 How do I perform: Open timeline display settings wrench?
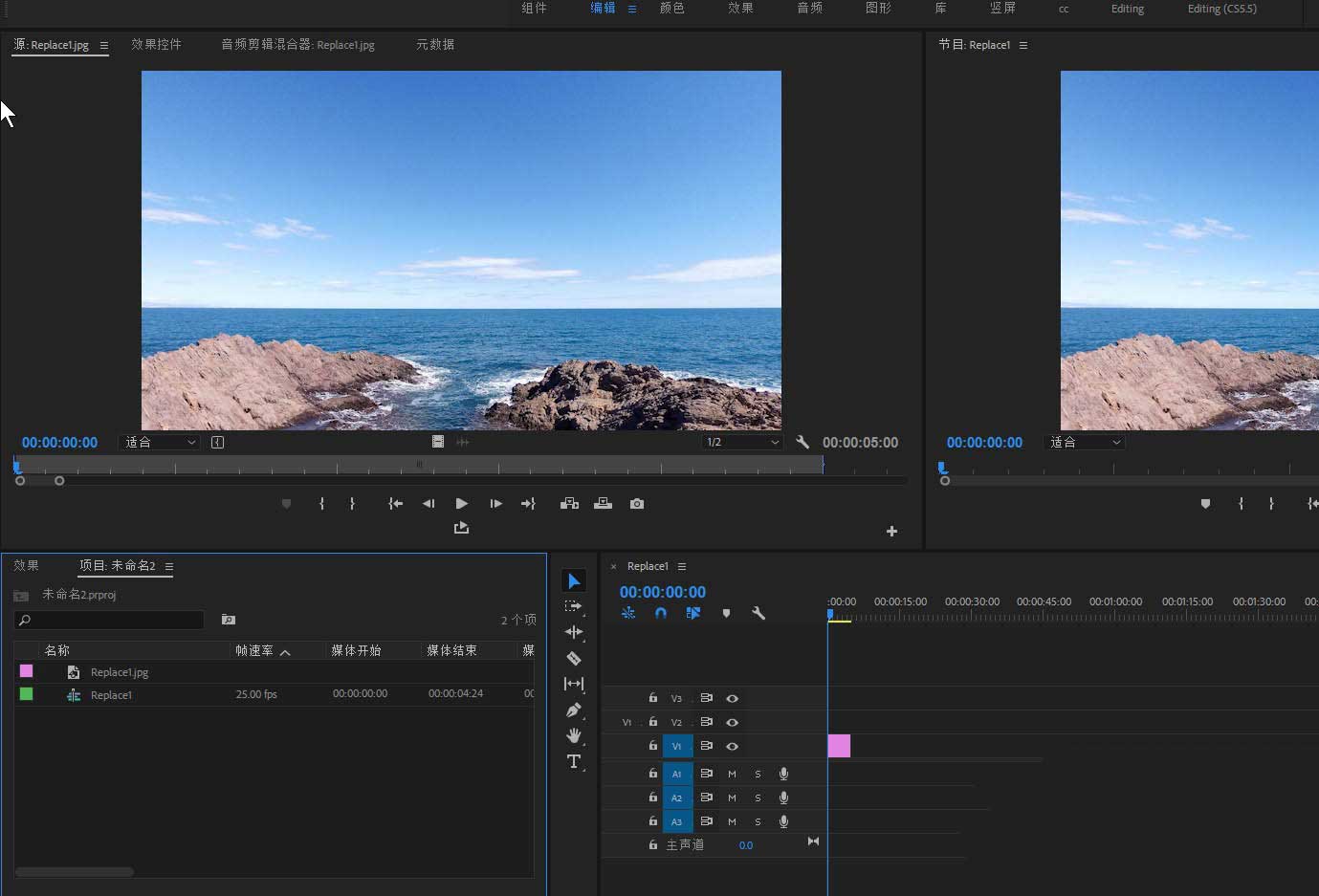point(758,613)
